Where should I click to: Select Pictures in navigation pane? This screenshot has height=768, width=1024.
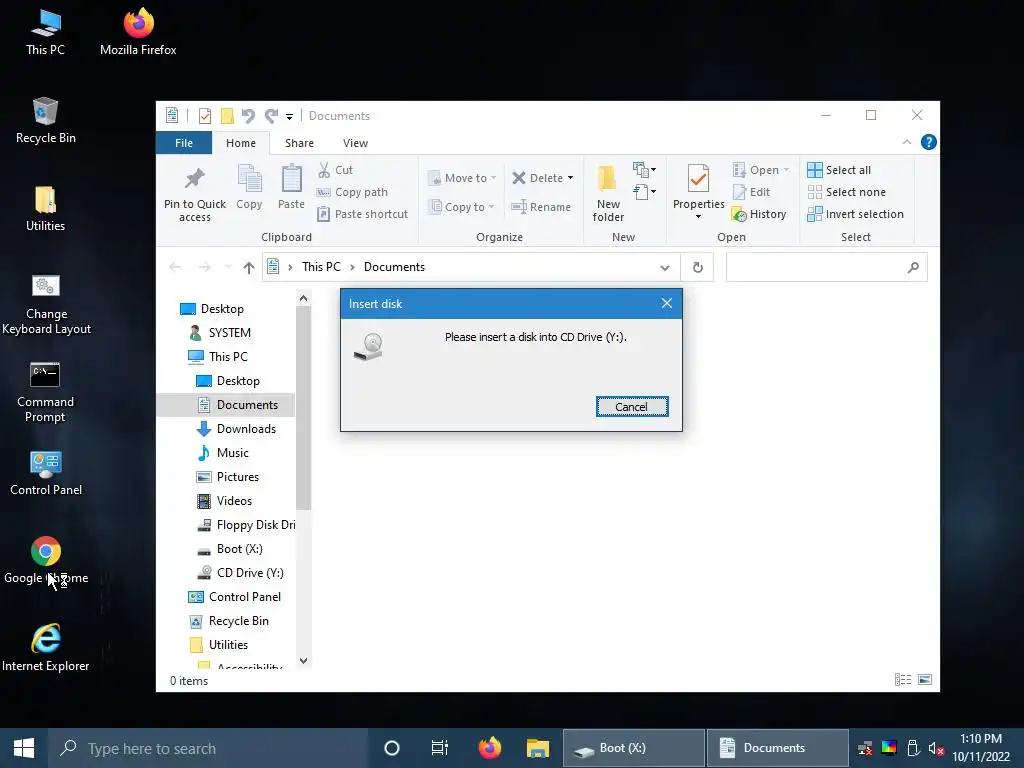(238, 477)
